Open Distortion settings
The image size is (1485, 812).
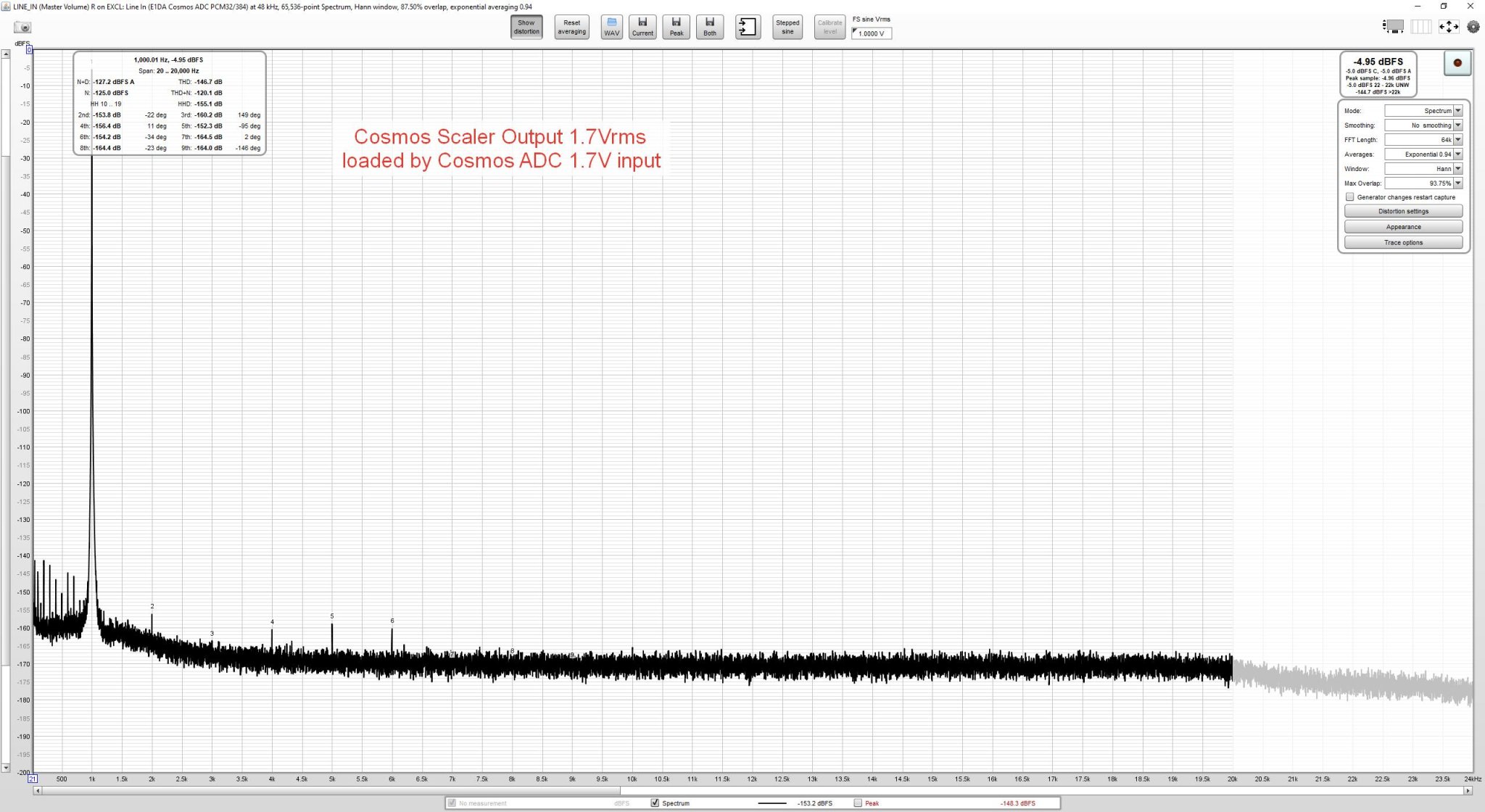pyautogui.click(x=1403, y=211)
